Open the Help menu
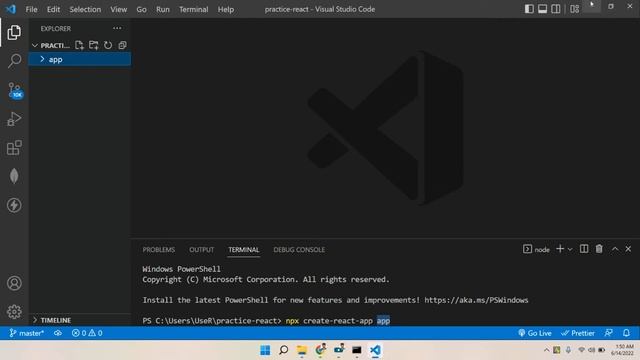Screen dimensions: 640x360 click(x=226, y=9)
